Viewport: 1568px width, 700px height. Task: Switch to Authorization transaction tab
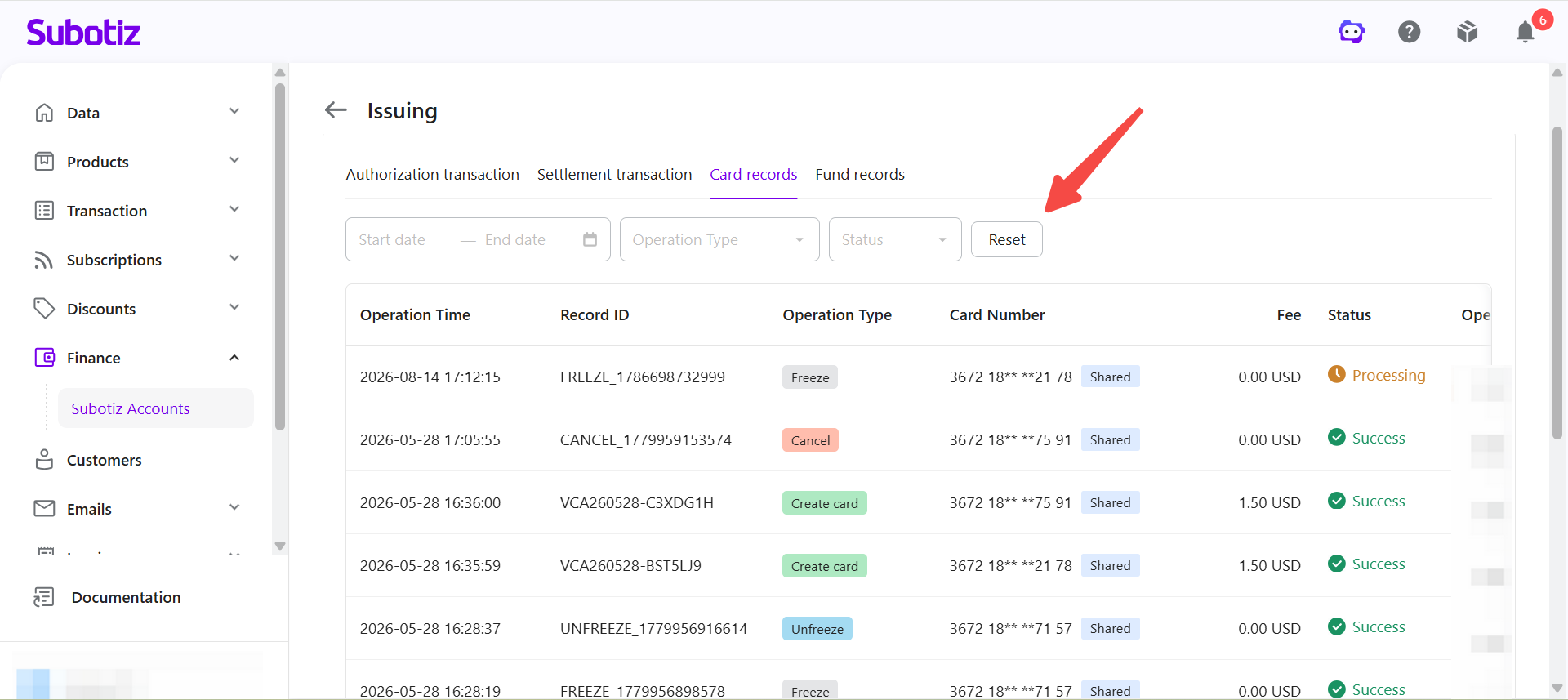tap(432, 174)
